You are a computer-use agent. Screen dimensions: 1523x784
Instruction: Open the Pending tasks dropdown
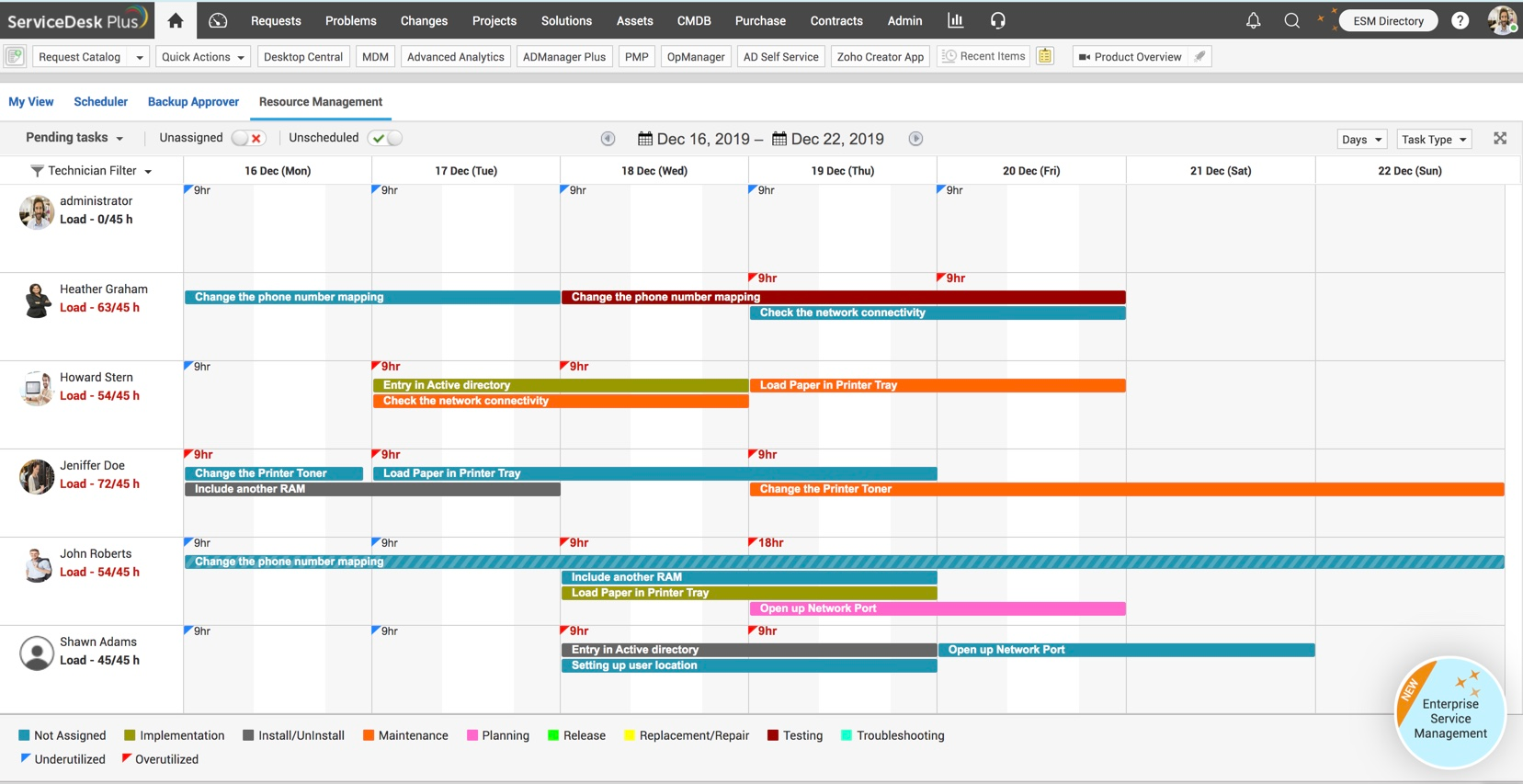click(74, 138)
